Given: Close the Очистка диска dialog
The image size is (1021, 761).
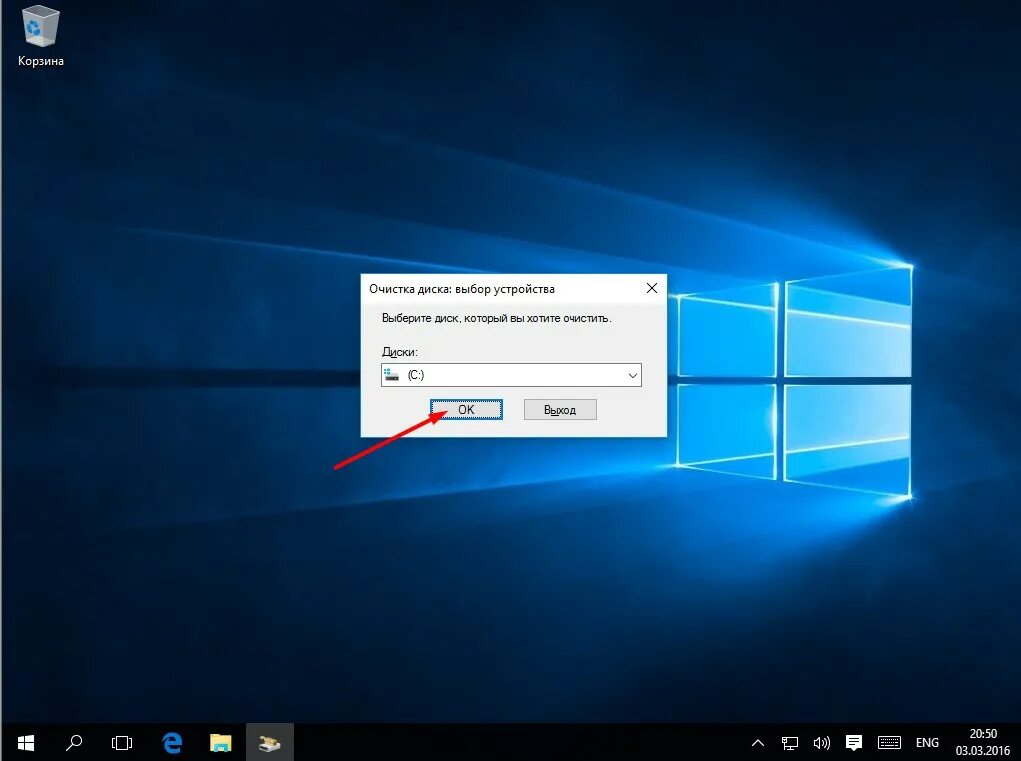Looking at the screenshot, I should point(652,288).
